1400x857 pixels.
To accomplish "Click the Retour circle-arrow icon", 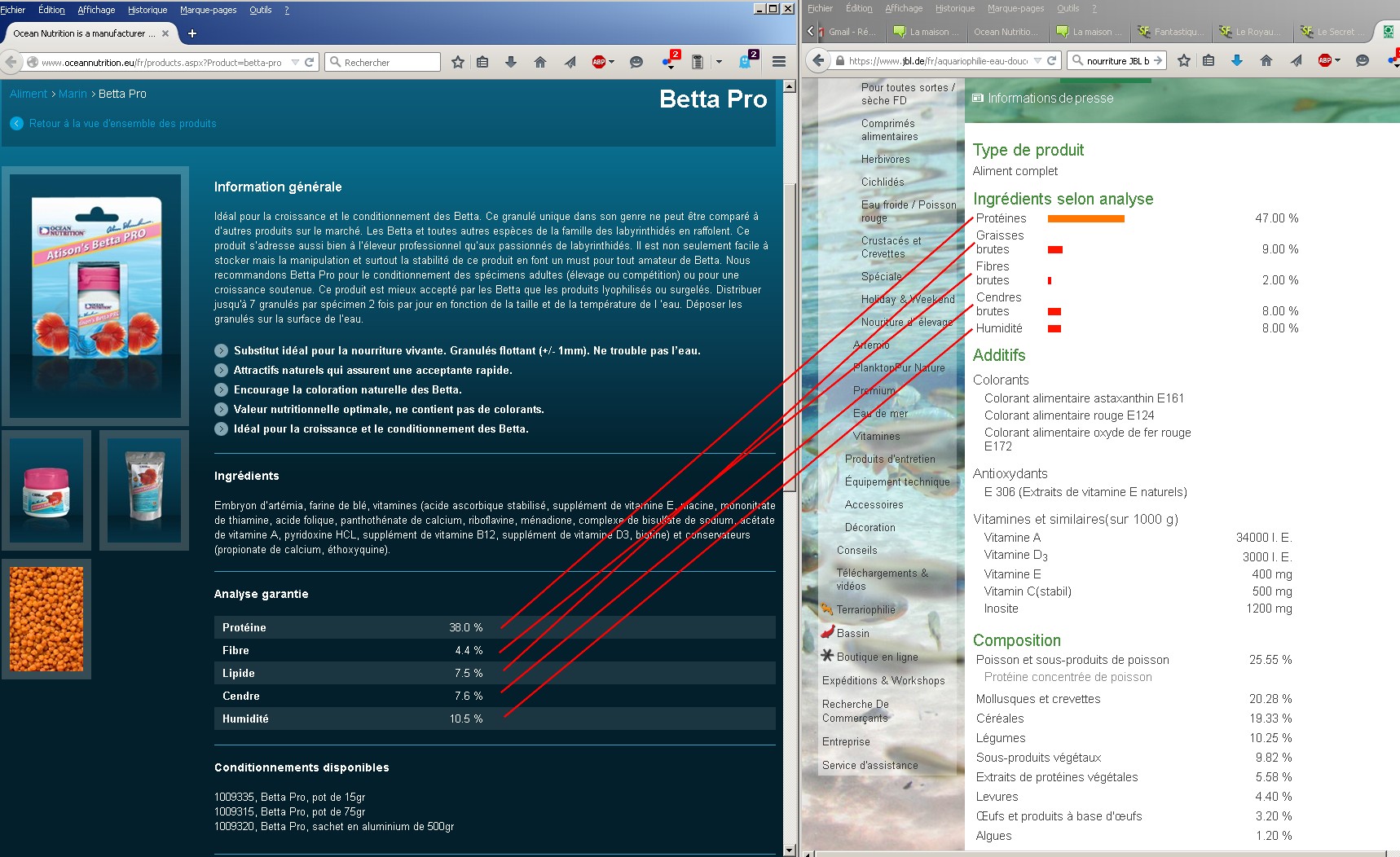I will point(16,124).
